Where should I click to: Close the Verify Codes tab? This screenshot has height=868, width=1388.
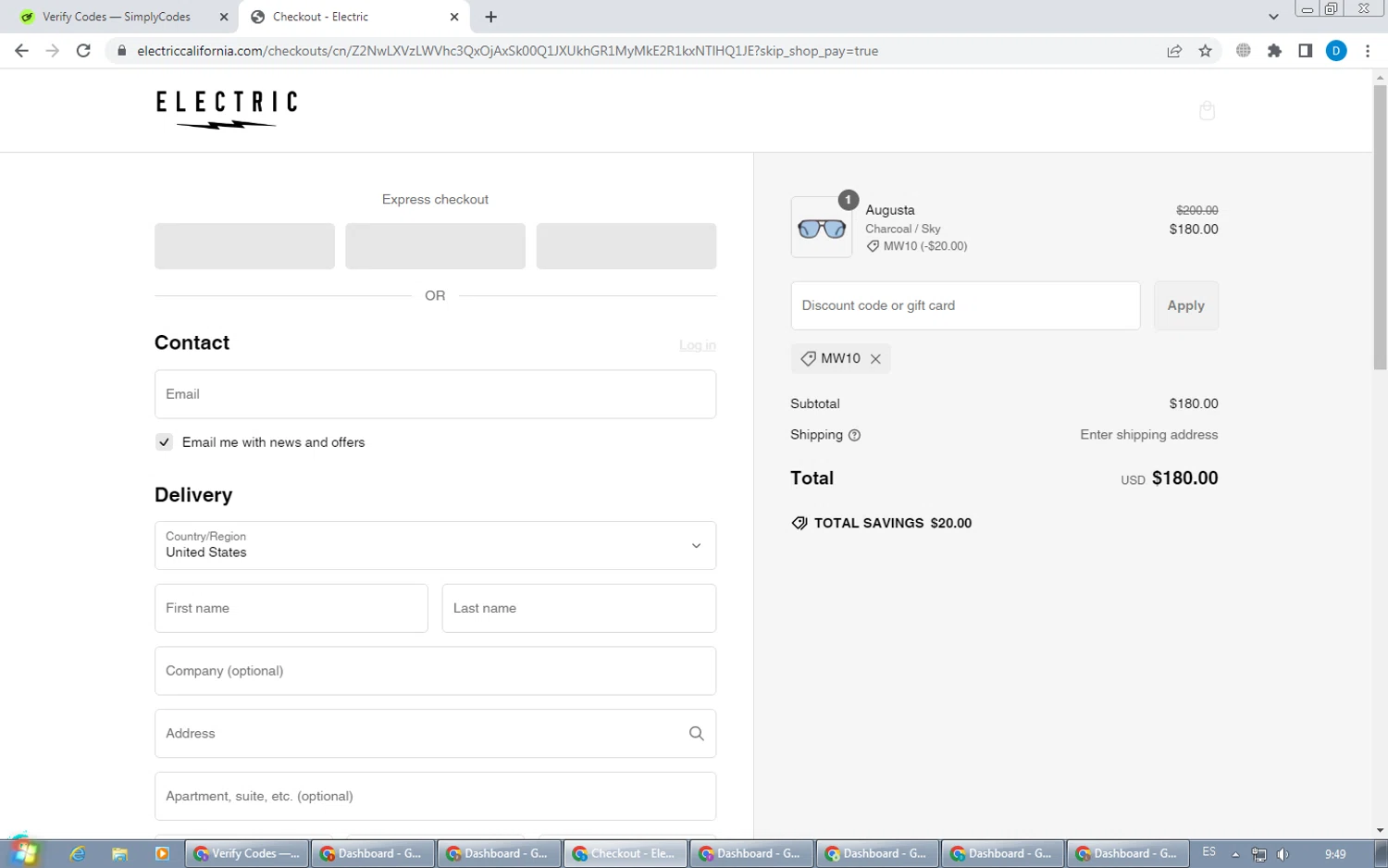pyautogui.click(x=224, y=17)
